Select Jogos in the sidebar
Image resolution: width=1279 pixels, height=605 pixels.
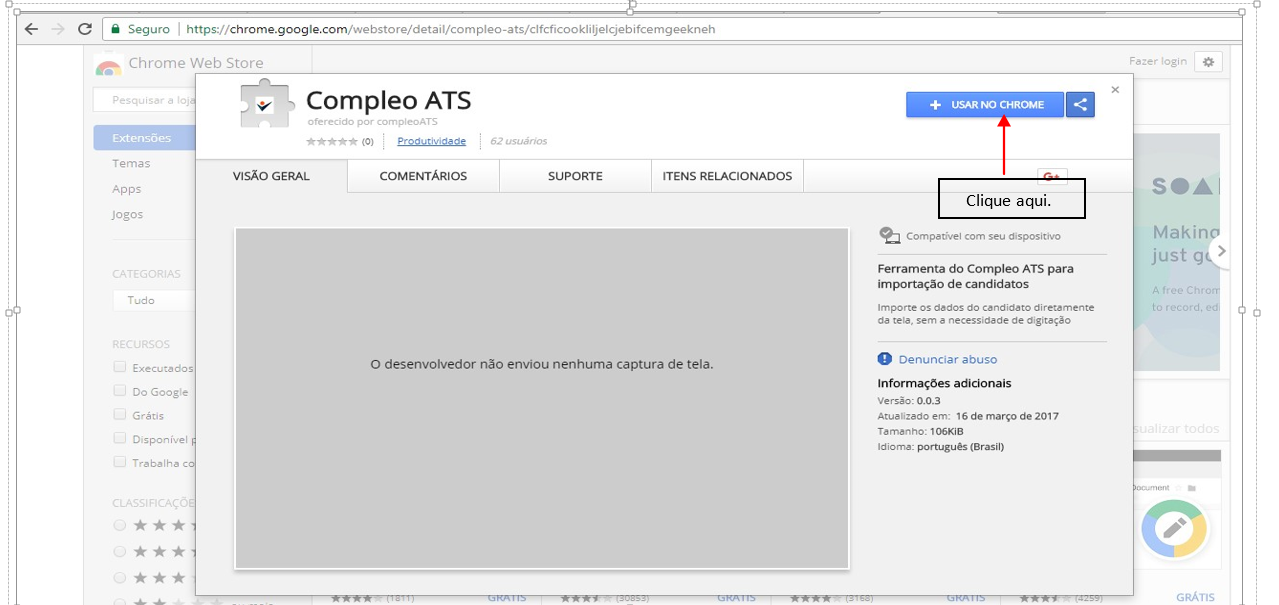[128, 214]
